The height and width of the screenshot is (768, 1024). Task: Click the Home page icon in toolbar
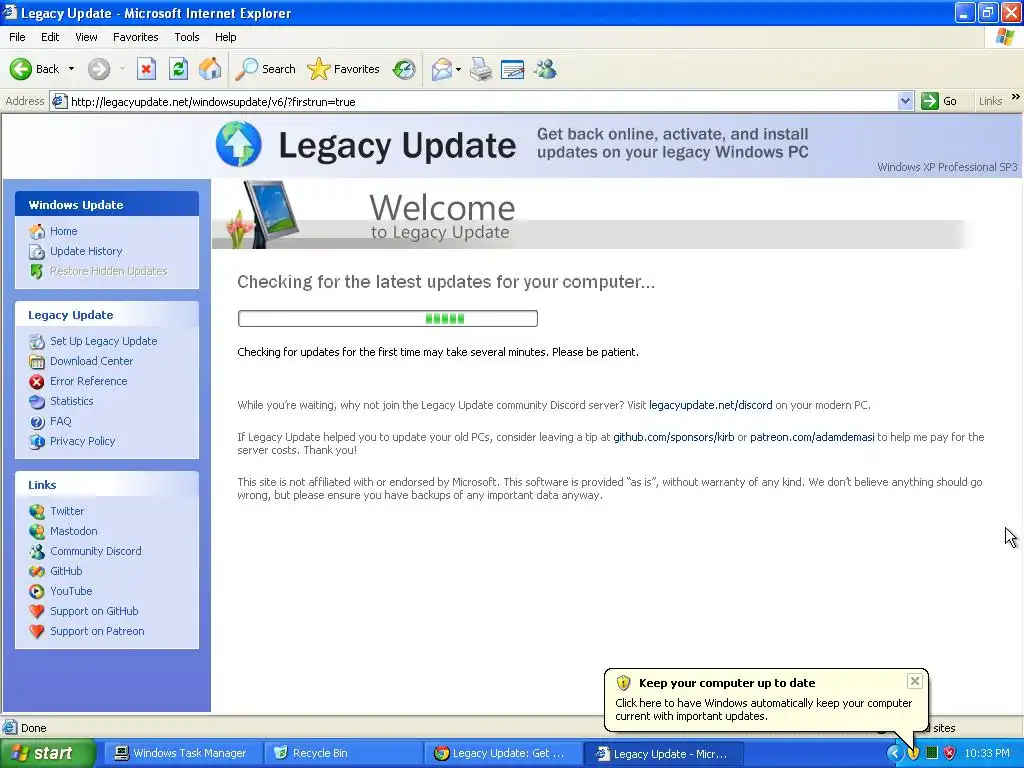(210, 69)
